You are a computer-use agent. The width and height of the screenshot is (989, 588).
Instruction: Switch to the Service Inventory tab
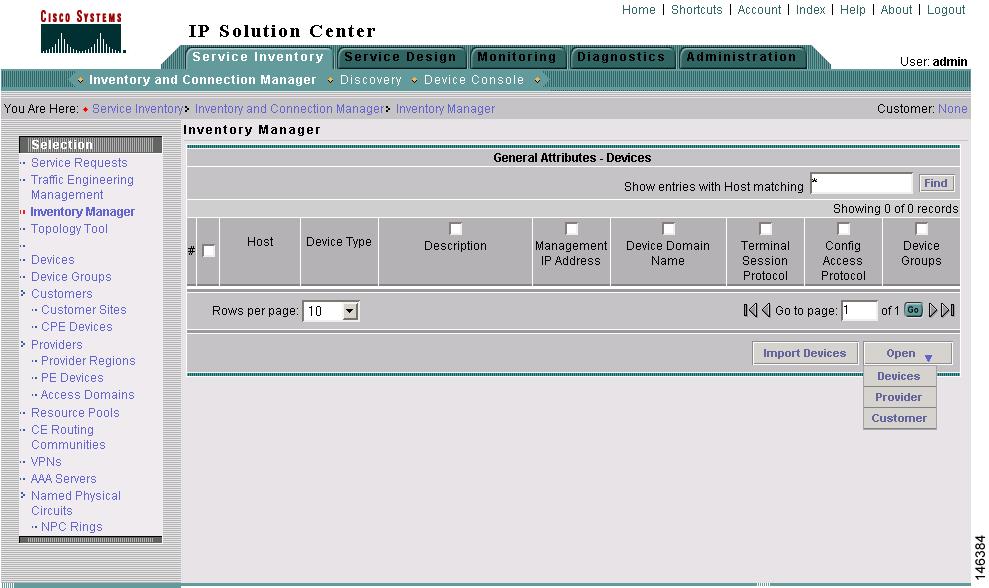258,57
